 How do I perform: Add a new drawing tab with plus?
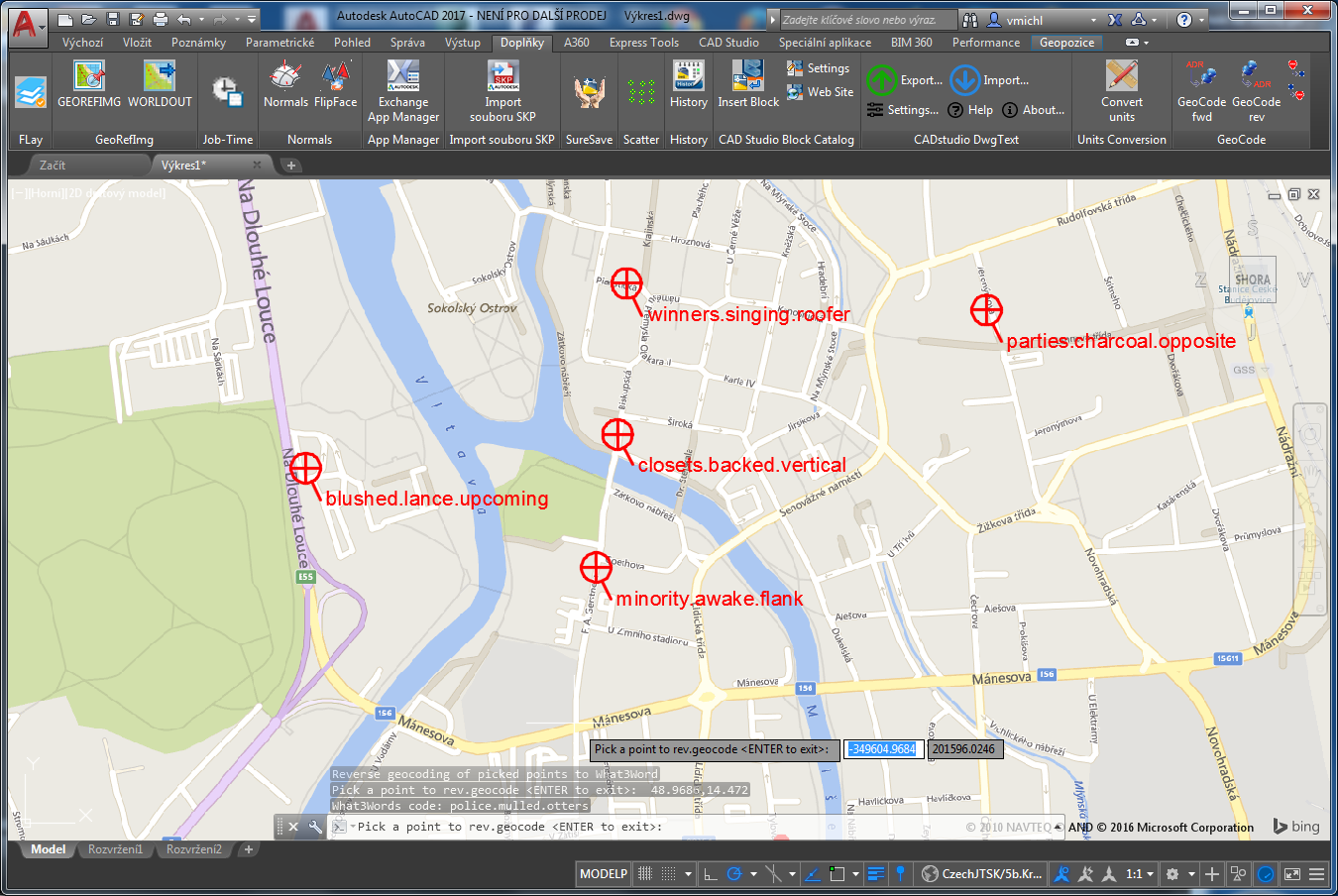coord(291,166)
